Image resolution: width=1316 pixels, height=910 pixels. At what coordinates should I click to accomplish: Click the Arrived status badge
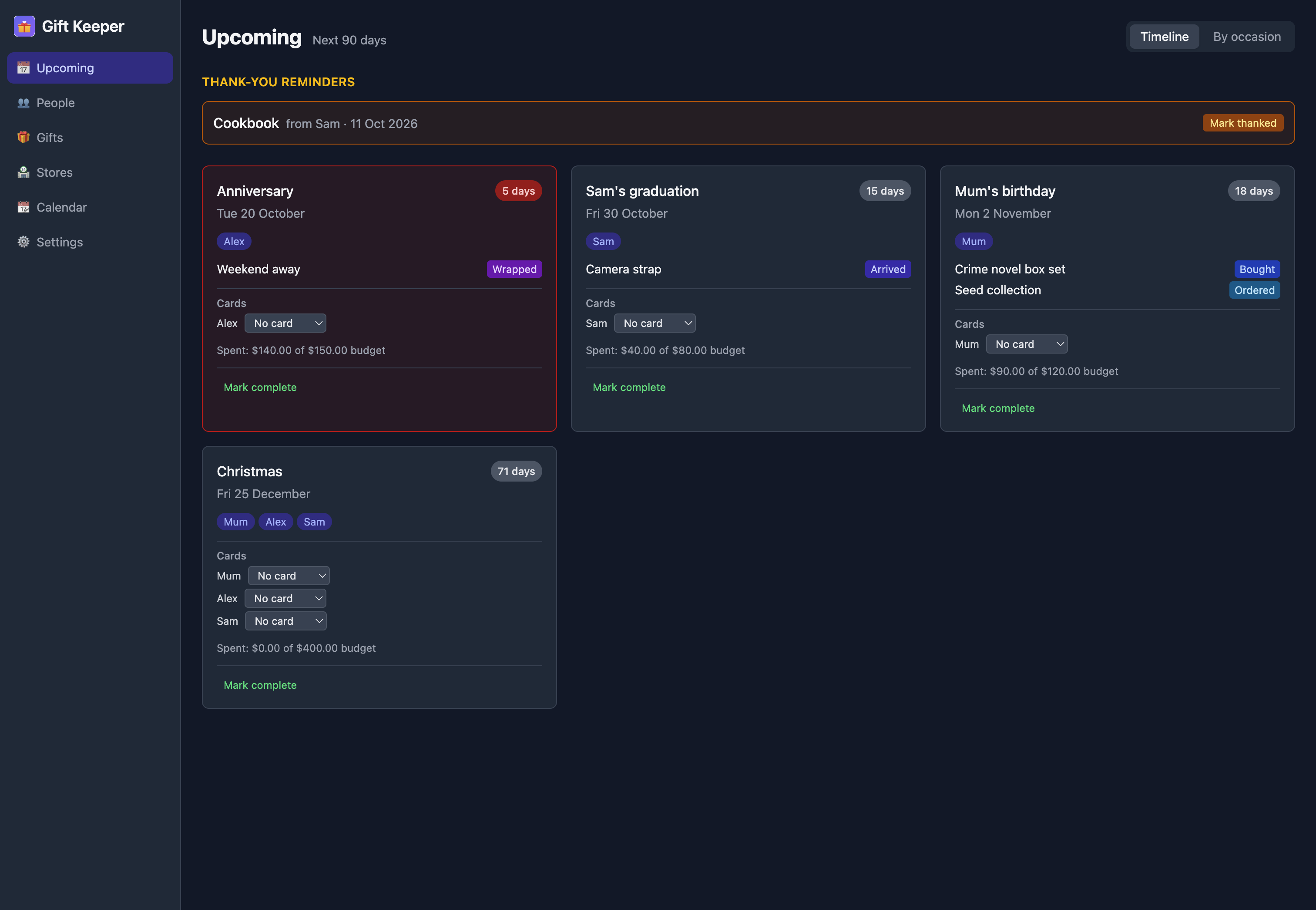pyautogui.click(x=887, y=269)
